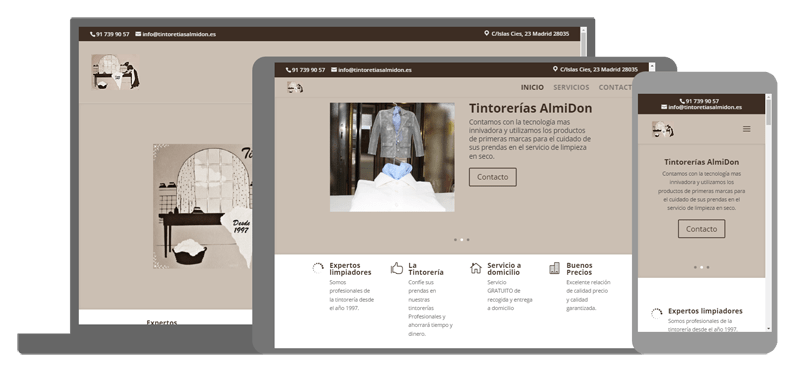Click the location pin icon in desktop top bar
This screenshot has width=800, height=375.
click(x=487, y=33)
